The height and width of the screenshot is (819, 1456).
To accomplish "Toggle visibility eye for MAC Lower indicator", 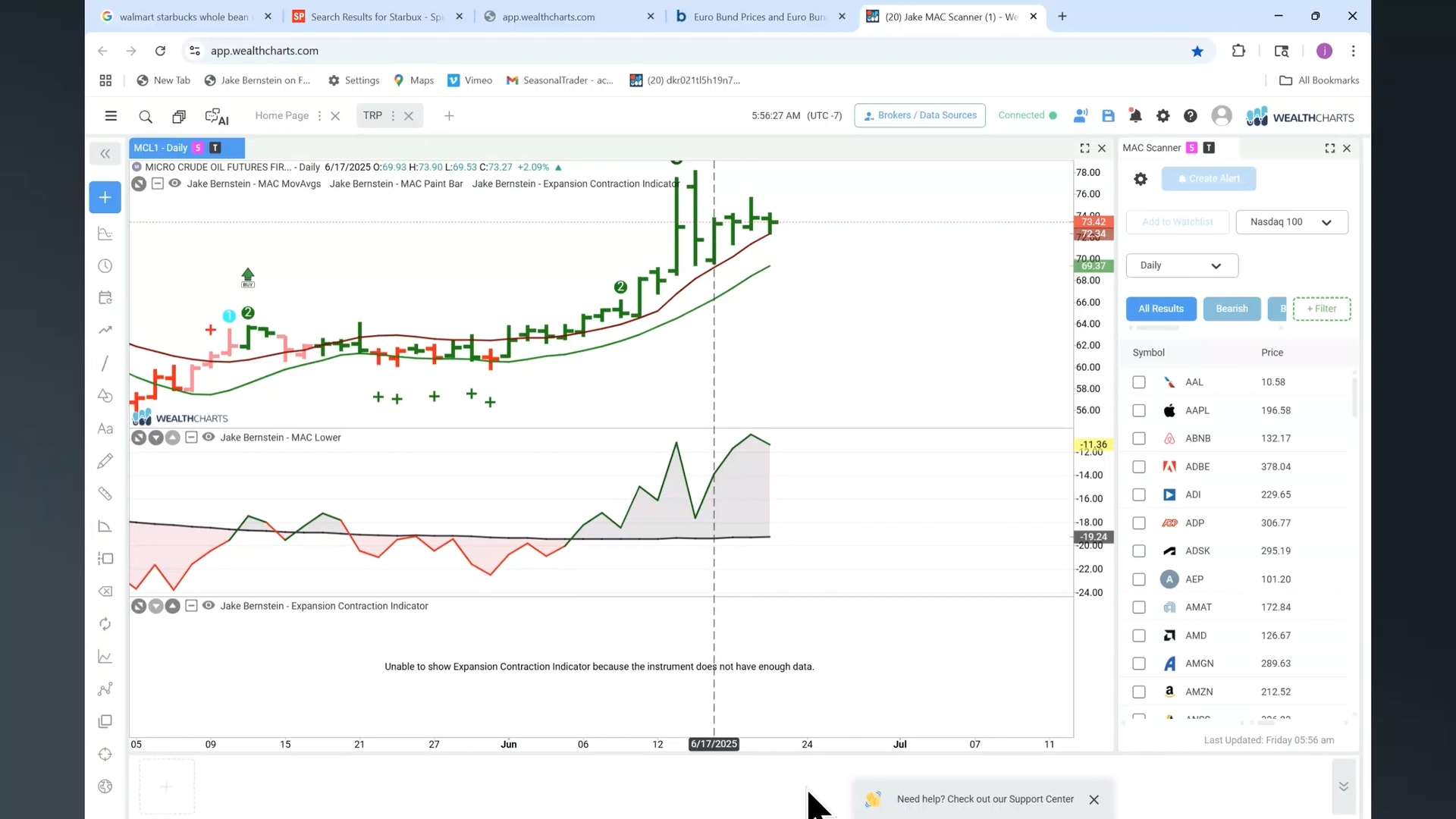I will [208, 438].
